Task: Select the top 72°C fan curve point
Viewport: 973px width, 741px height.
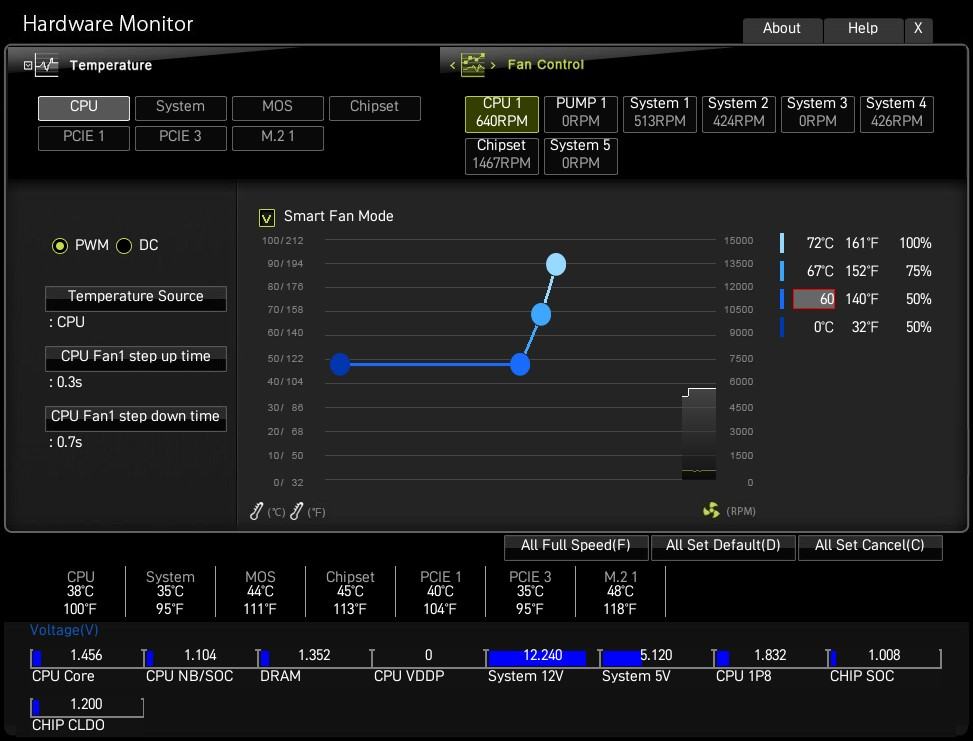Action: click(x=556, y=264)
